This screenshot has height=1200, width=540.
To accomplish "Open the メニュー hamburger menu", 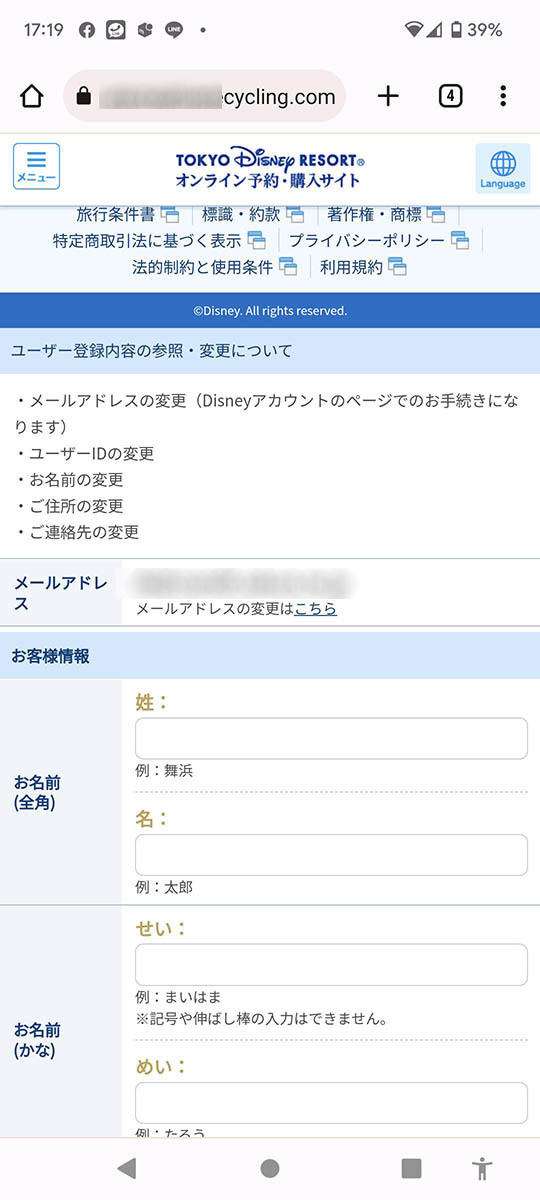I will coord(36,167).
